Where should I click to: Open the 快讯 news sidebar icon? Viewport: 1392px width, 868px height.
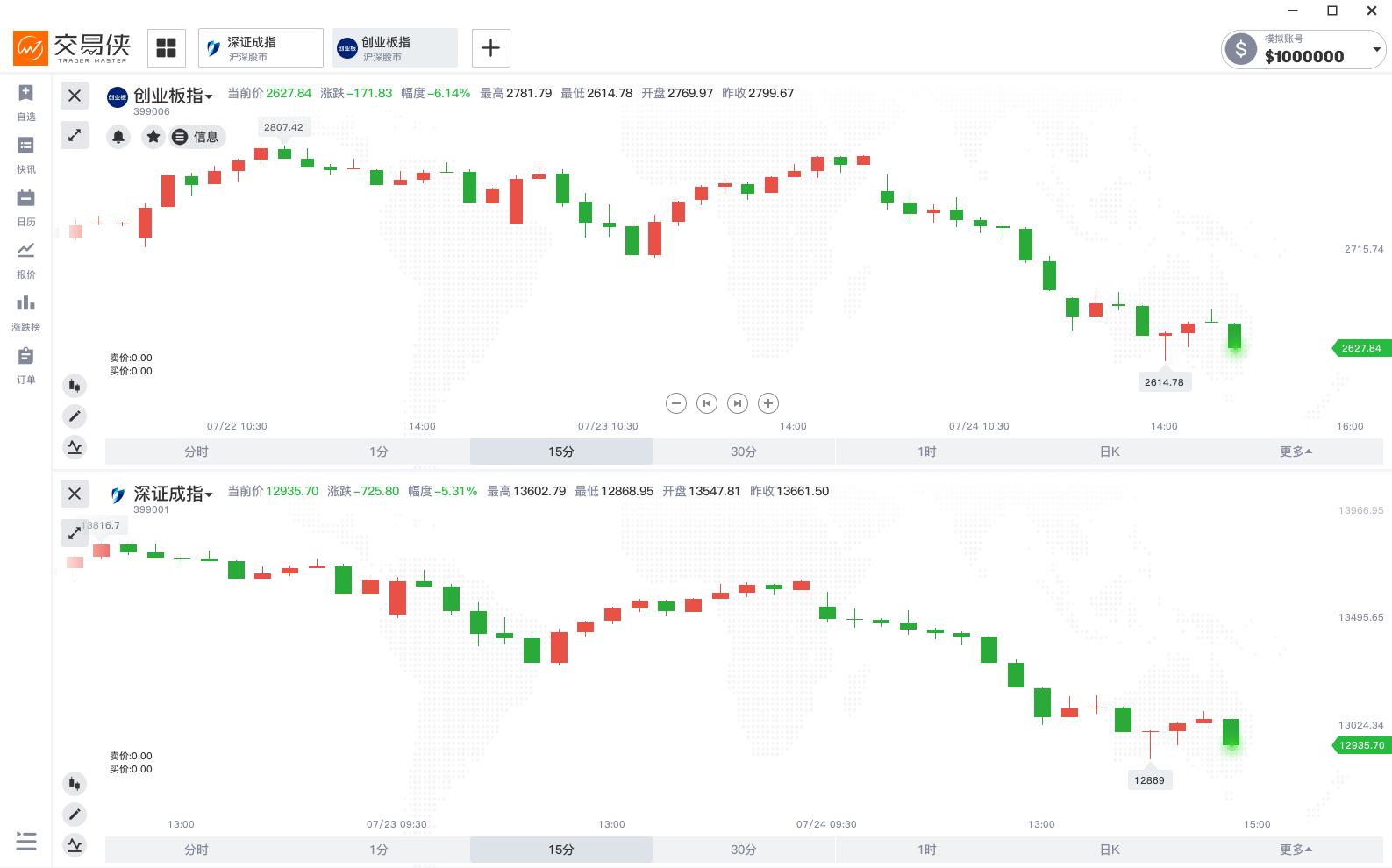[x=26, y=146]
